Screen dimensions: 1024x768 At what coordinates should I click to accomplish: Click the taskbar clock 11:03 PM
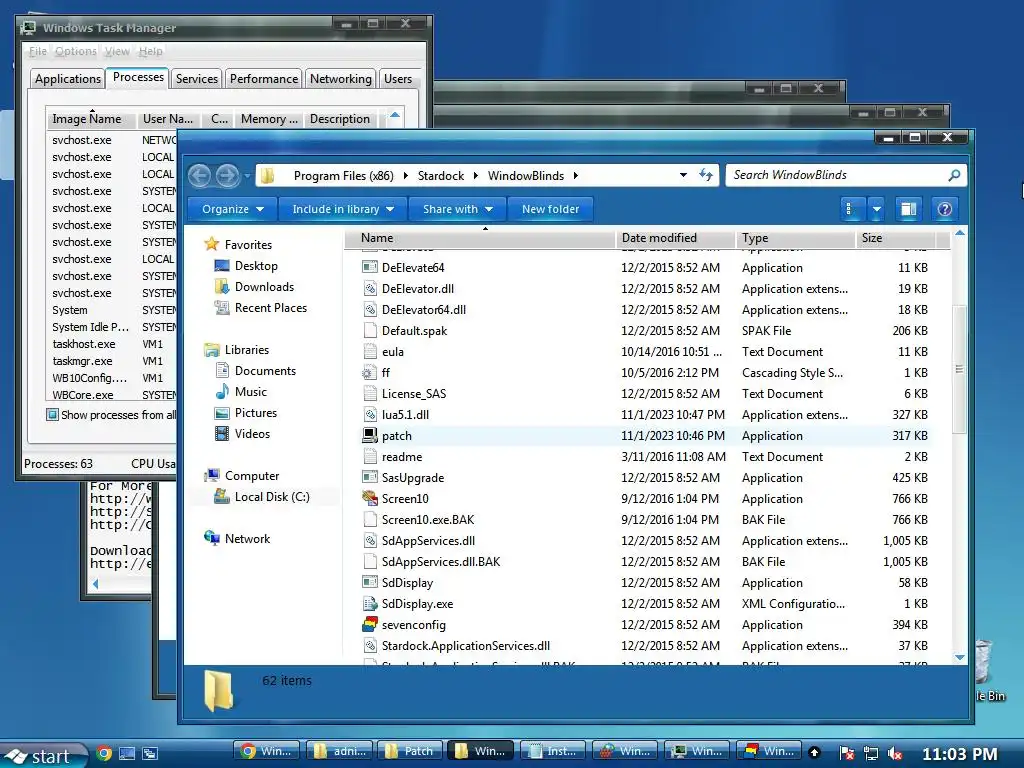point(960,754)
